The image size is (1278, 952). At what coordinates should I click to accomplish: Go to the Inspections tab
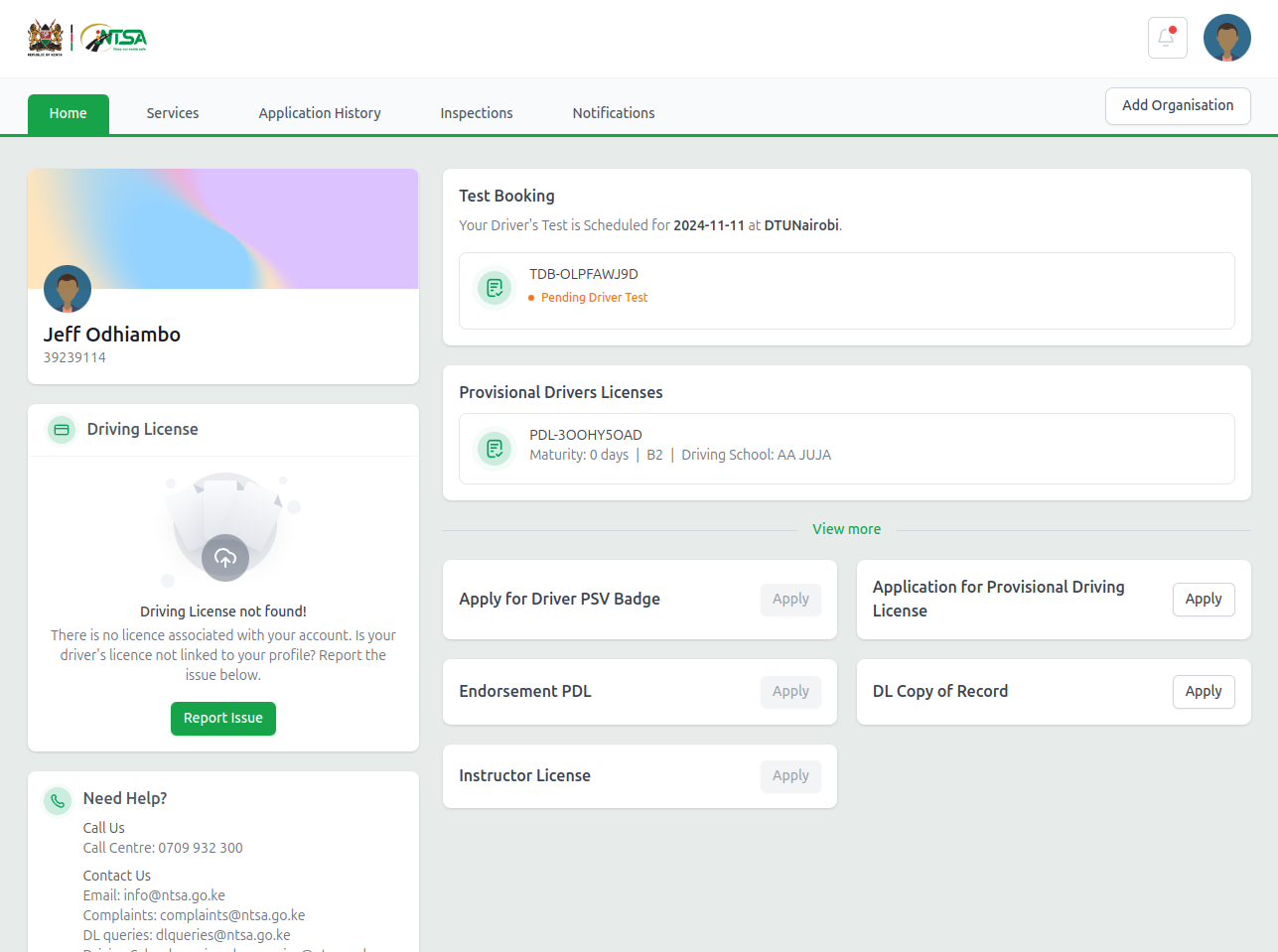click(x=477, y=113)
